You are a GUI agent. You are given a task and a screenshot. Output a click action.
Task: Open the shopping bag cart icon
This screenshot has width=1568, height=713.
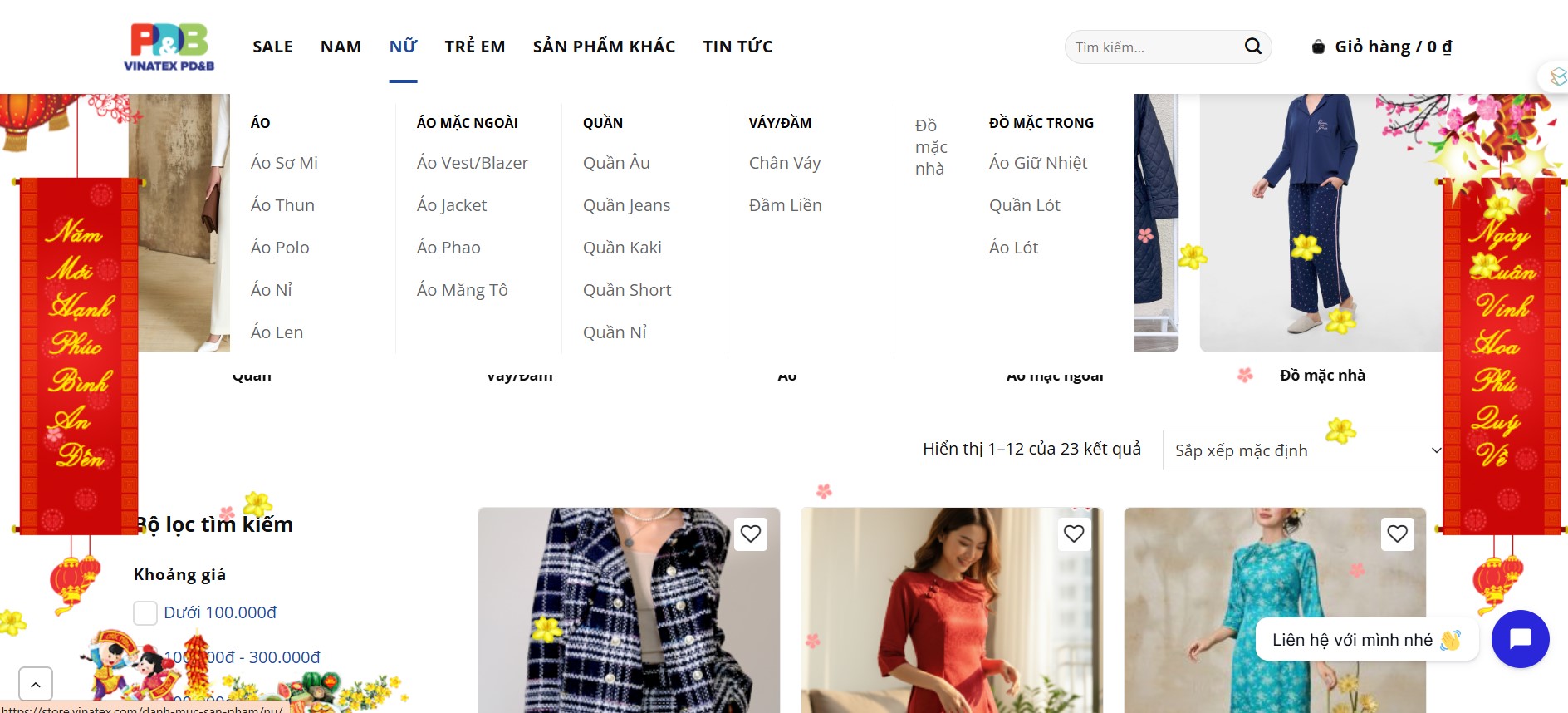1318,47
